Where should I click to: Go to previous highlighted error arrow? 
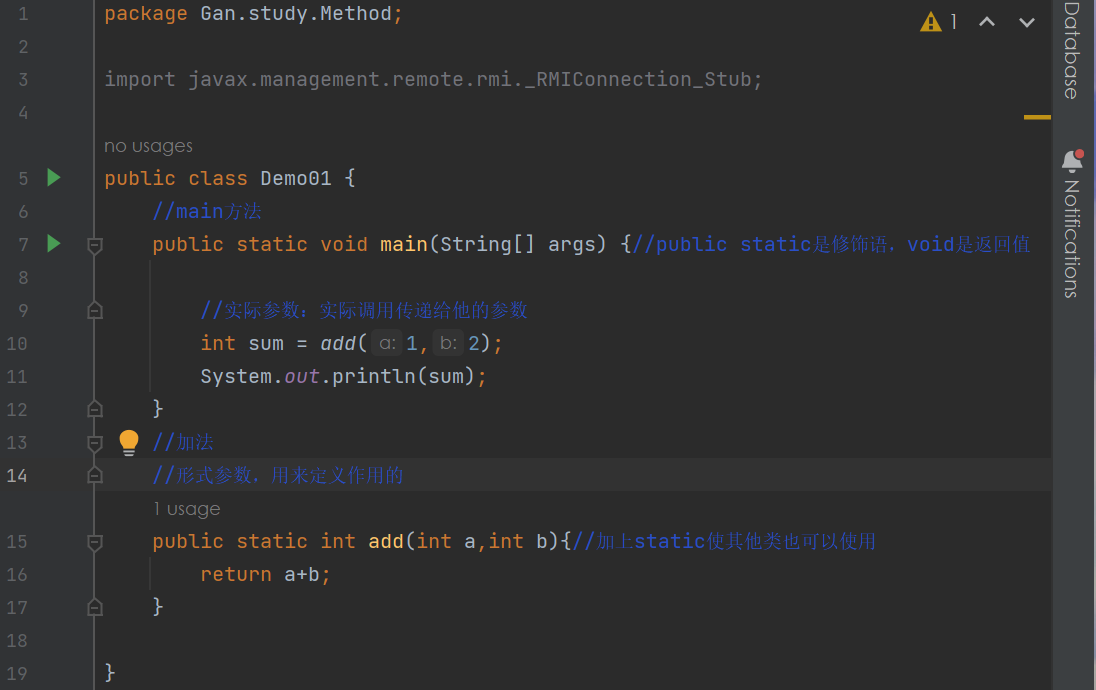pyautogui.click(x=986, y=21)
